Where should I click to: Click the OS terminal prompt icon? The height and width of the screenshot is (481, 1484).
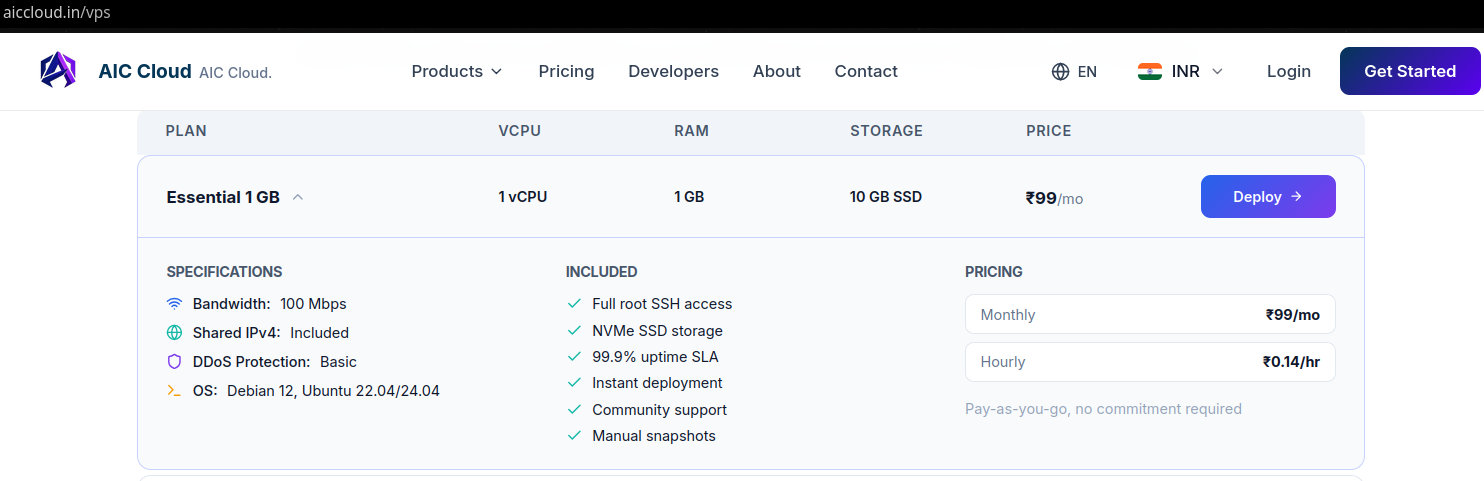pyautogui.click(x=174, y=391)
